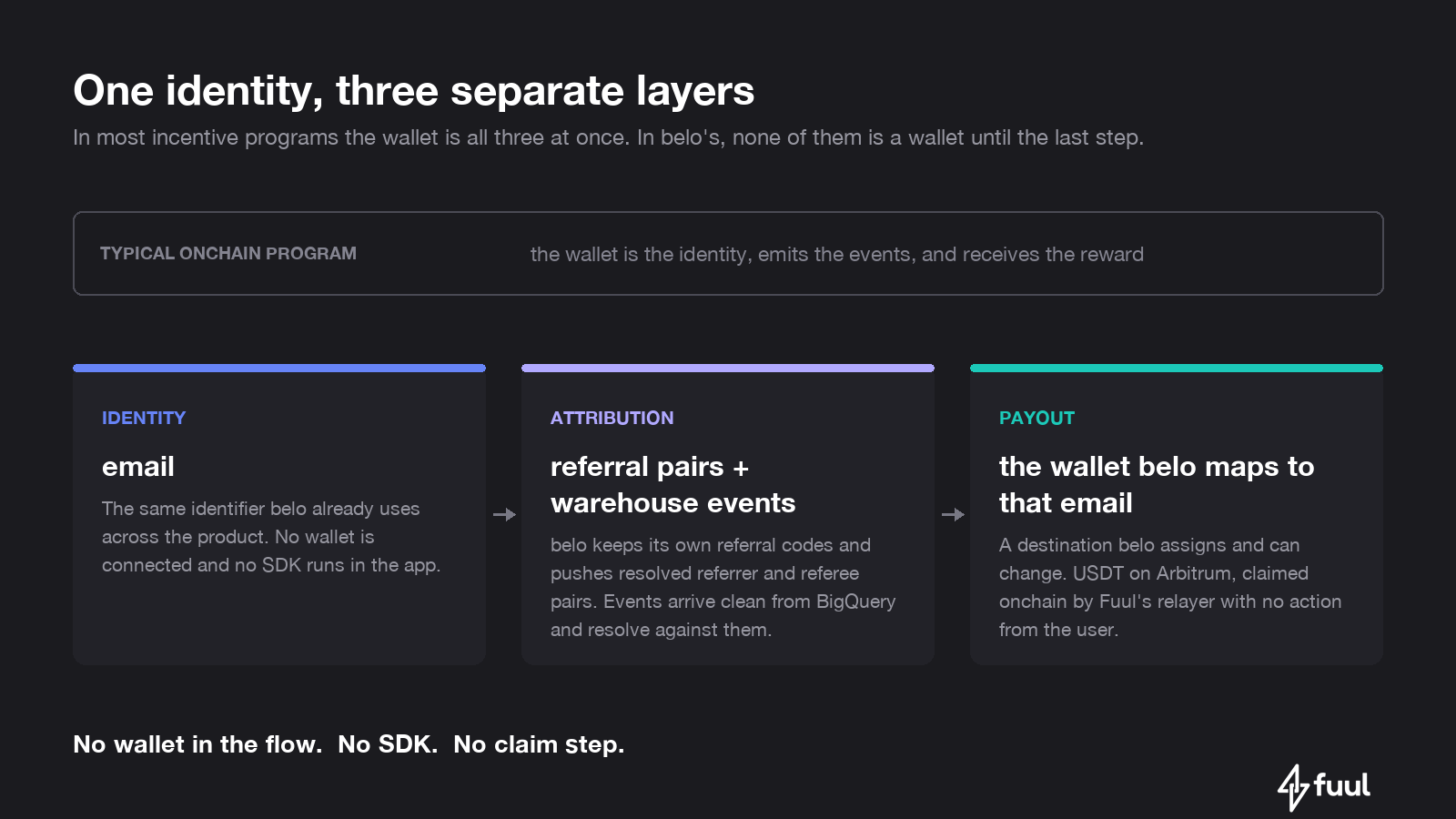Screen dimensions: 1456x819
Task: Click the 'PAYOUT' card label
Action: [1037, 418]
